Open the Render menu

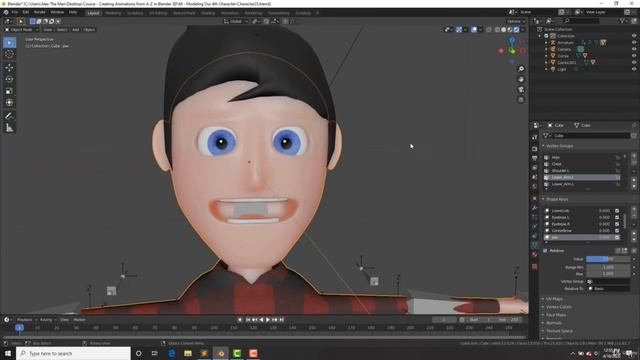click(40, 12)
